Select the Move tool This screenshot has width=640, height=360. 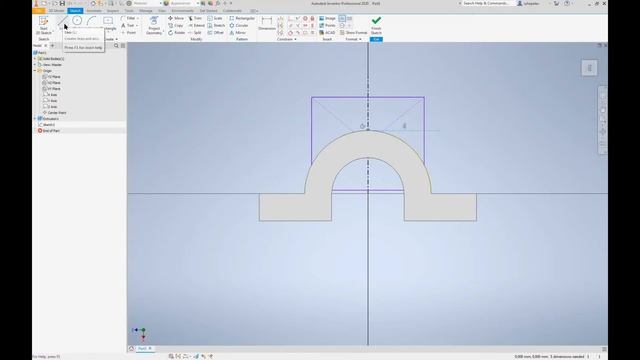(176, 18)
